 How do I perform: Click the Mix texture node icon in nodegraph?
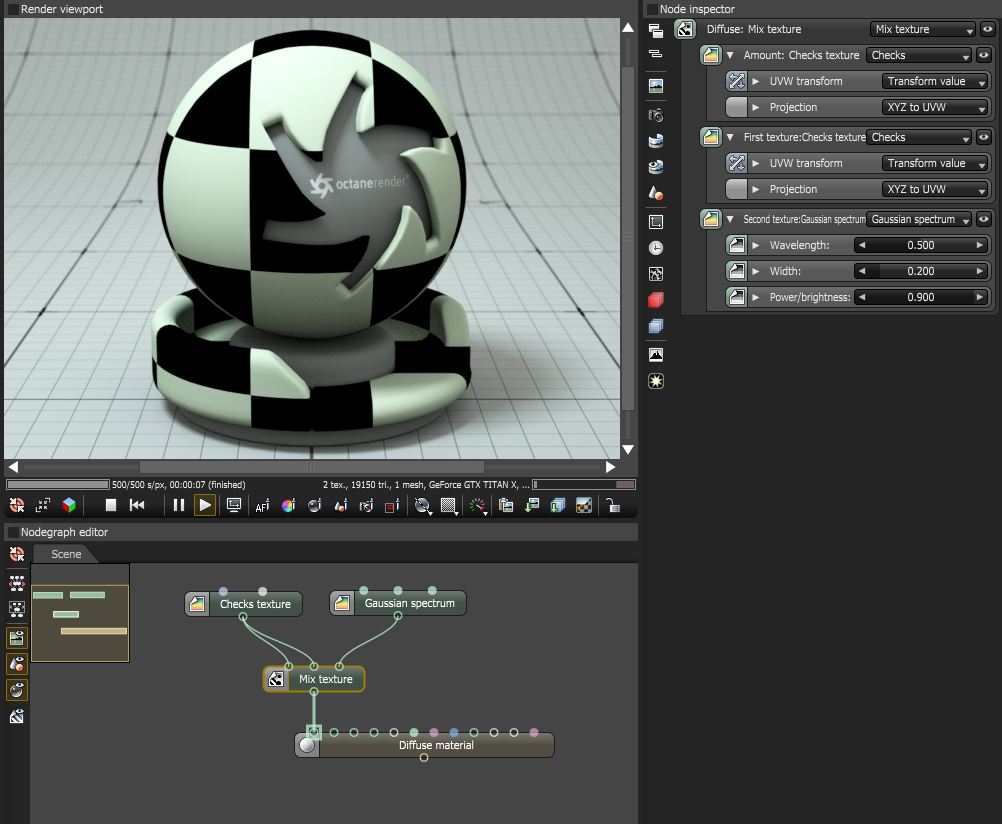275,680
